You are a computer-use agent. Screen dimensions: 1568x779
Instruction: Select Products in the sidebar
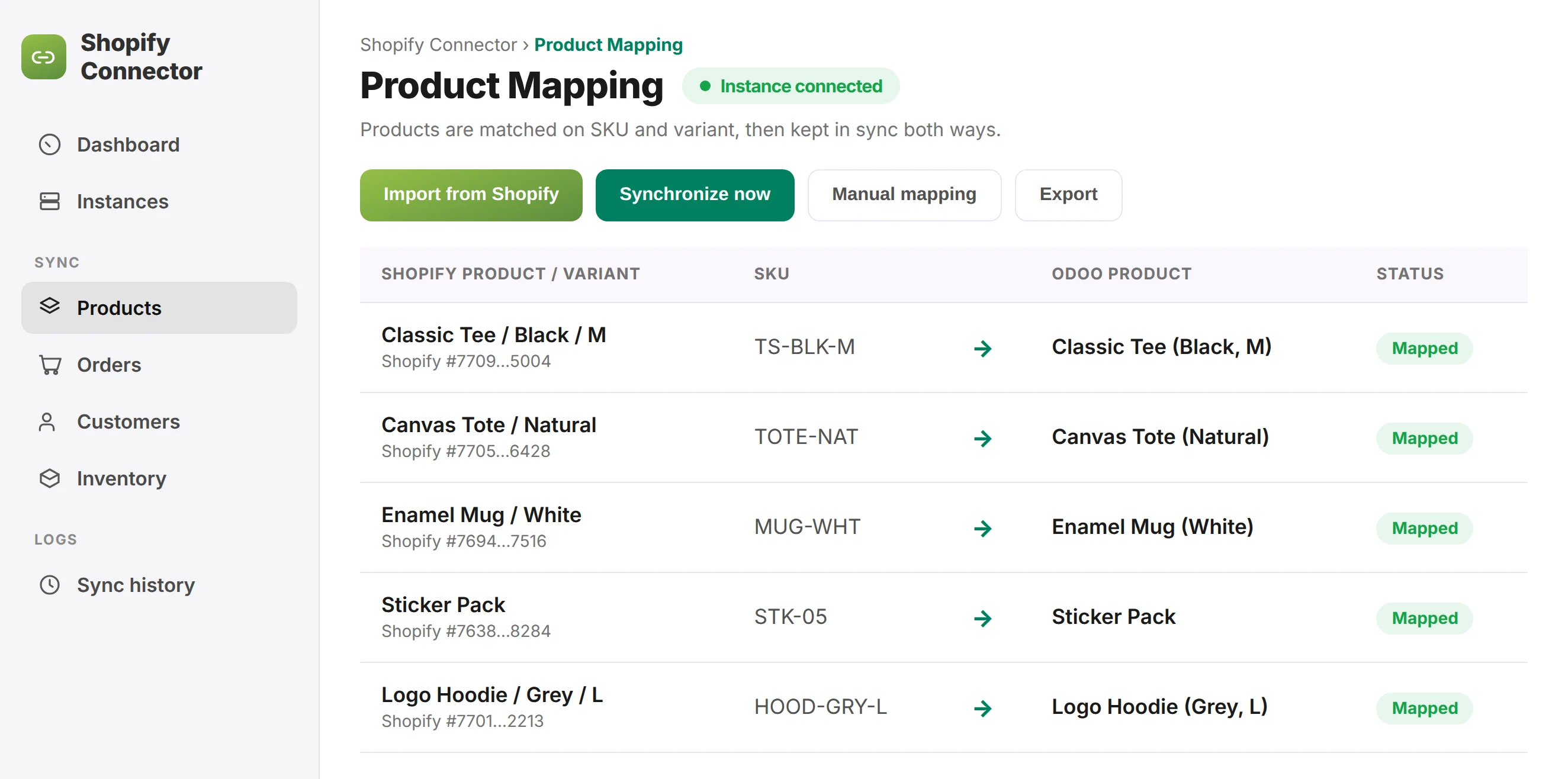coord(159,307)
